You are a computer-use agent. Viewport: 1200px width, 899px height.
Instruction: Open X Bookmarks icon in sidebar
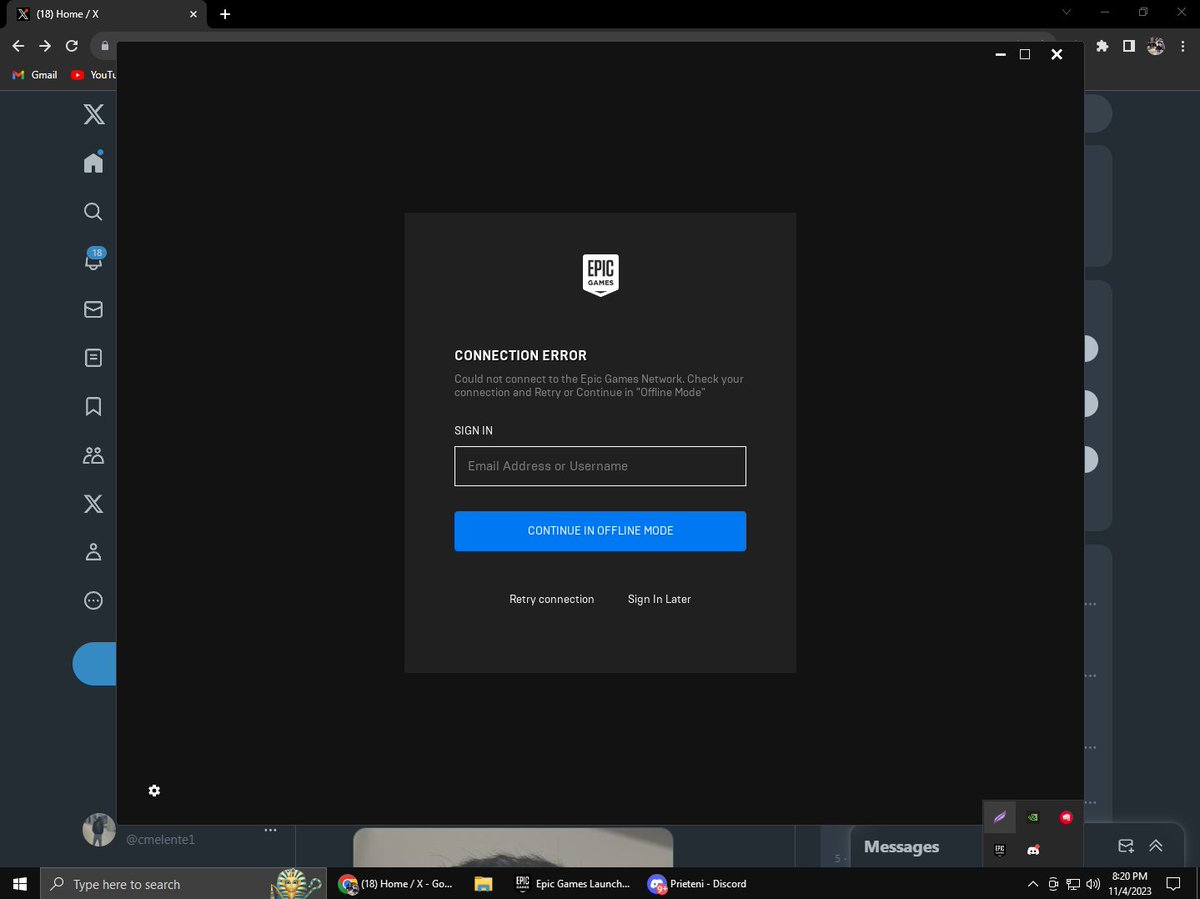(x=93, y=406)
